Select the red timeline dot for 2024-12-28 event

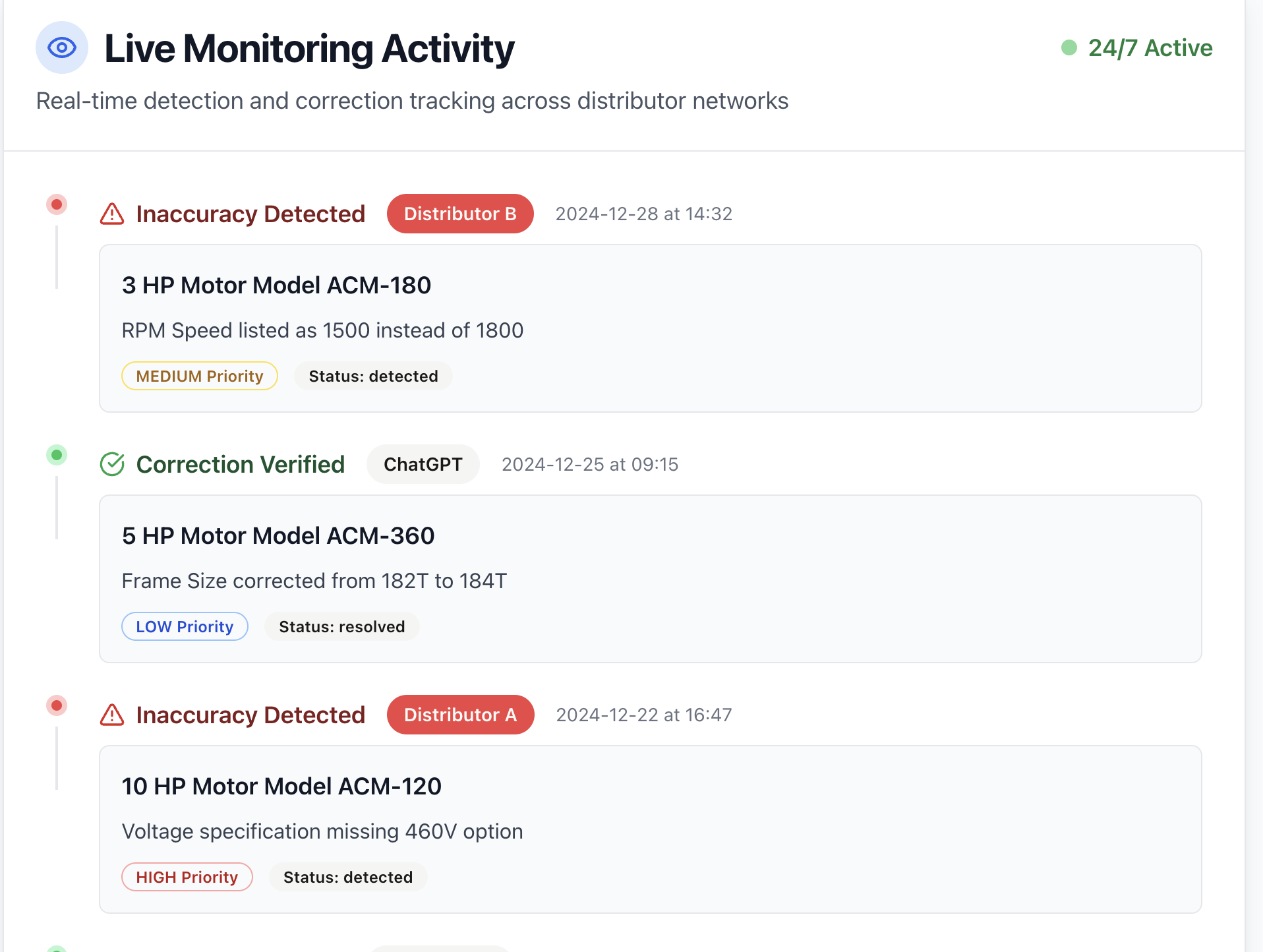[57, 204]
